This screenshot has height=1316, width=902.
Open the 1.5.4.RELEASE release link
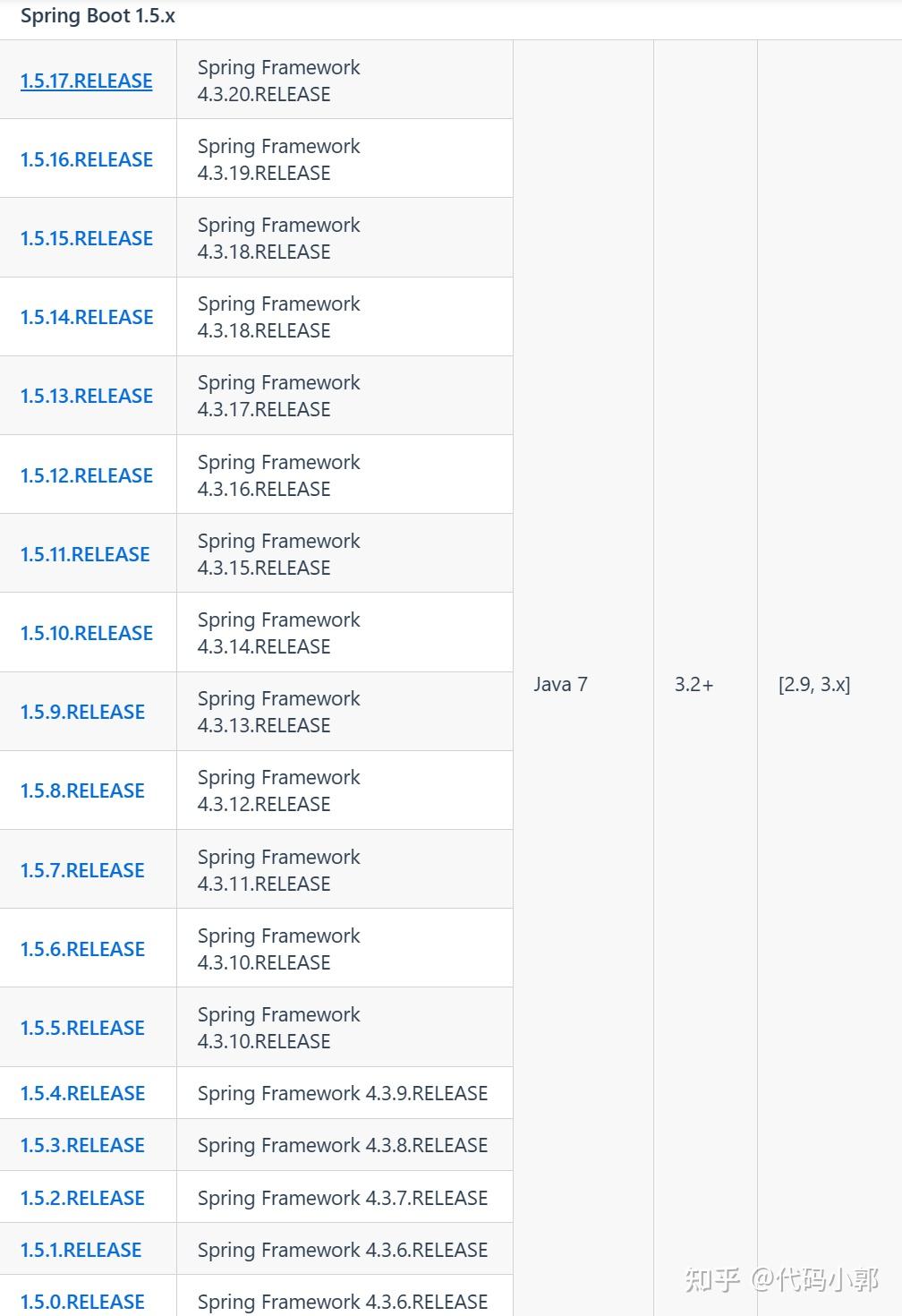pos(82,1093)
